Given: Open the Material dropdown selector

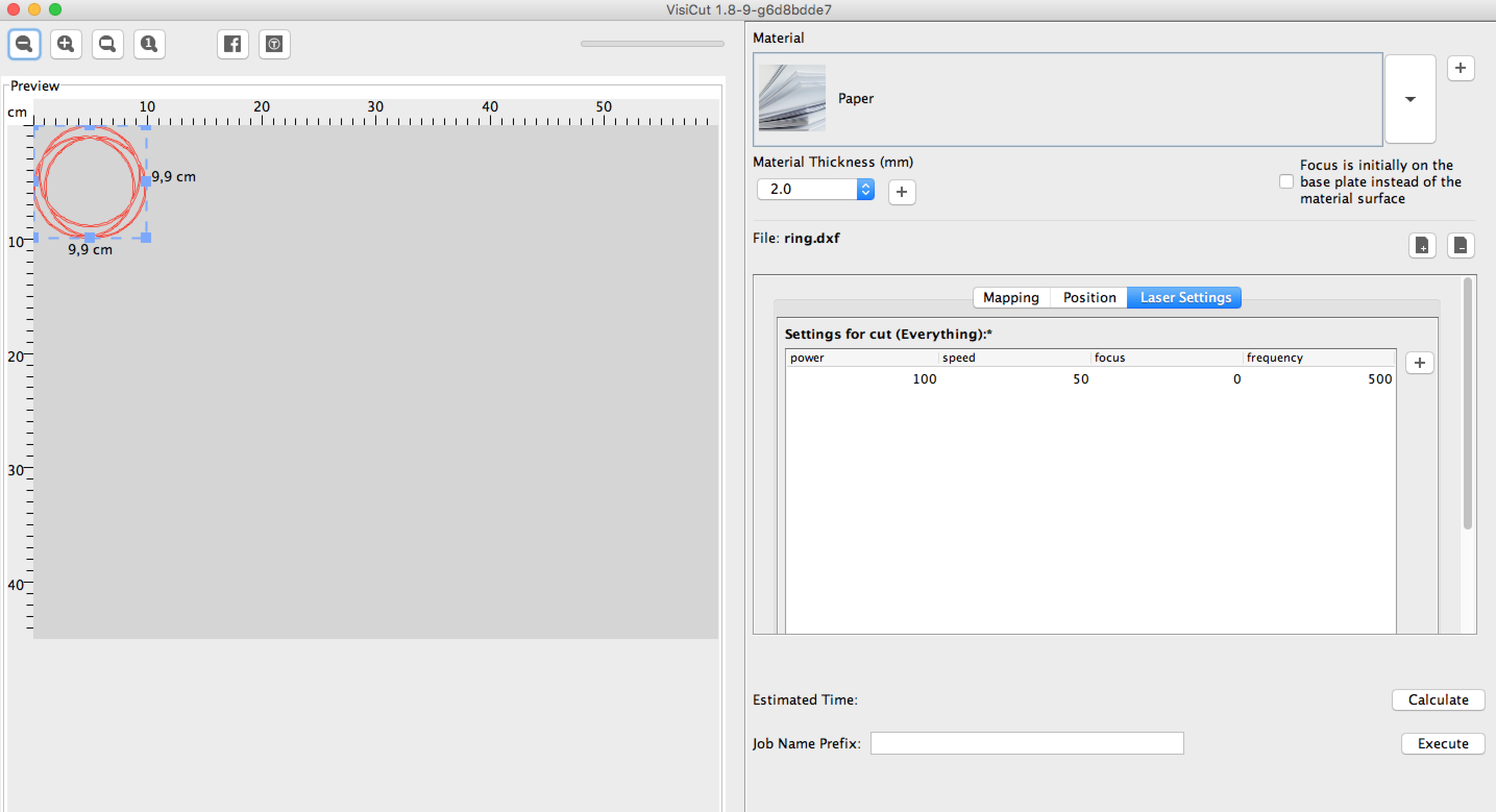Looking at the screenshot, I should coord(1412,98).
